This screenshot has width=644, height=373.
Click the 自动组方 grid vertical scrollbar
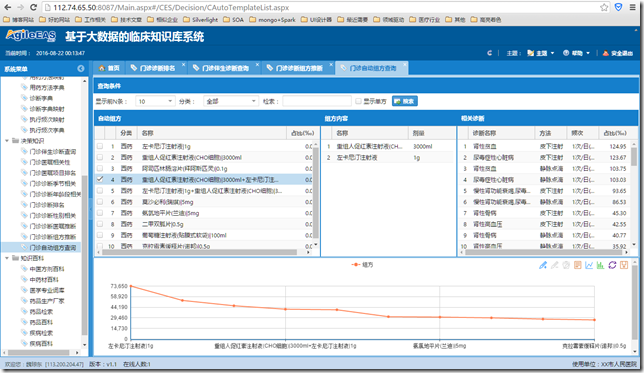point(315,193)
